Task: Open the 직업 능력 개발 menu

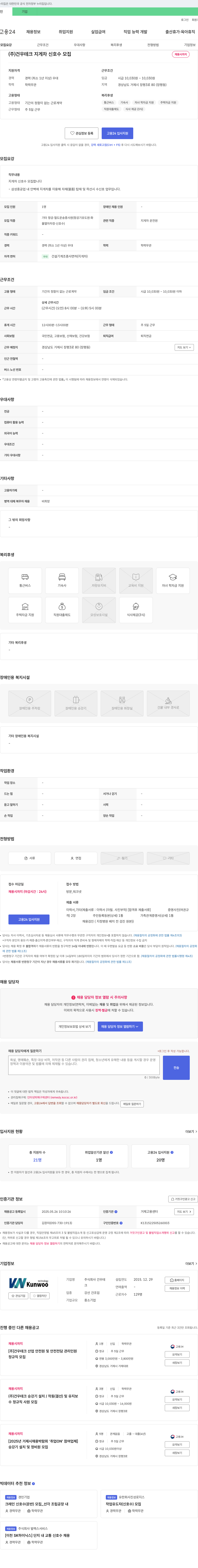Action: pyautogui.click(x=136, y=32)
